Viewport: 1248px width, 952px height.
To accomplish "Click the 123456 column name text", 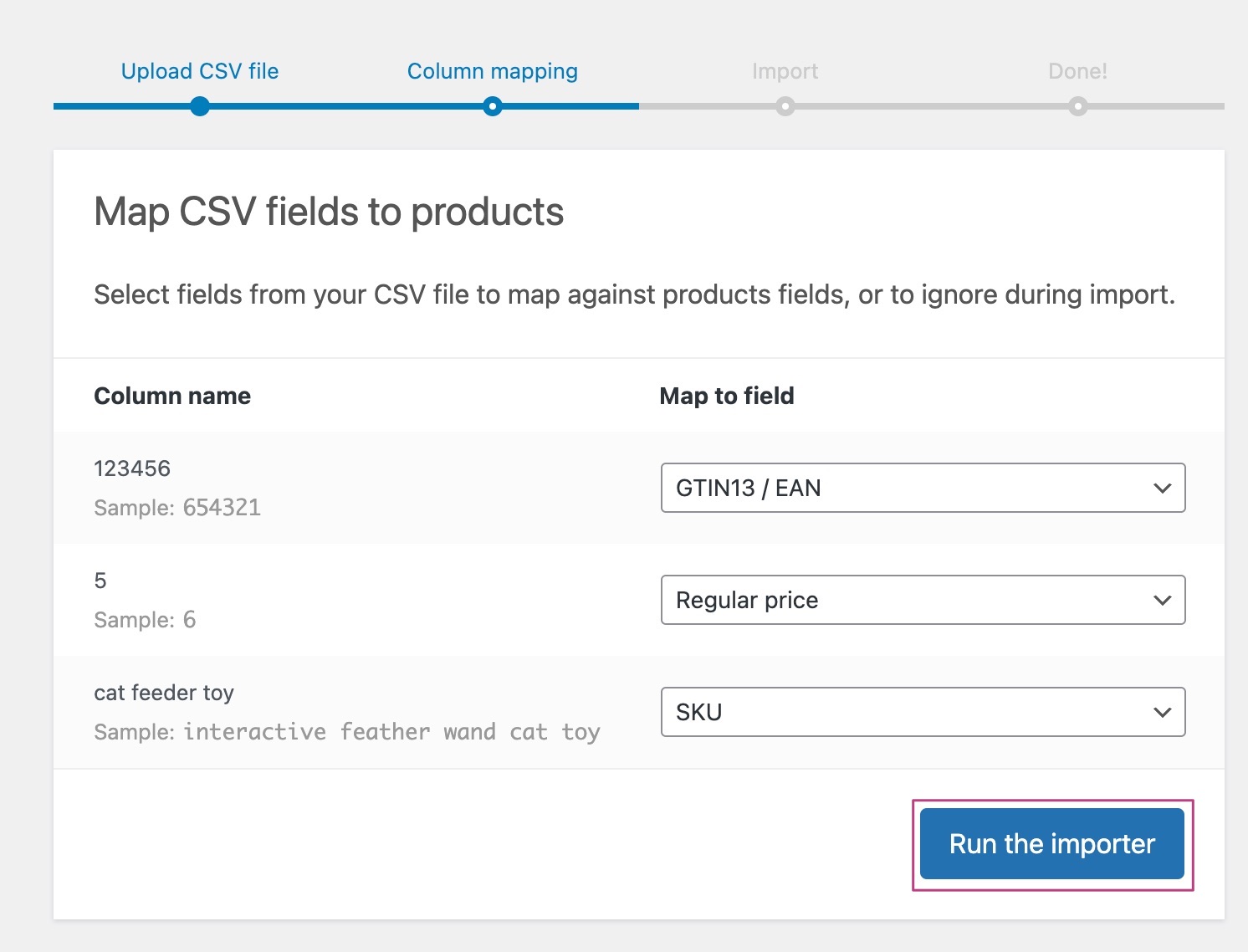I will pyautogui.click(x=132, y=468).
